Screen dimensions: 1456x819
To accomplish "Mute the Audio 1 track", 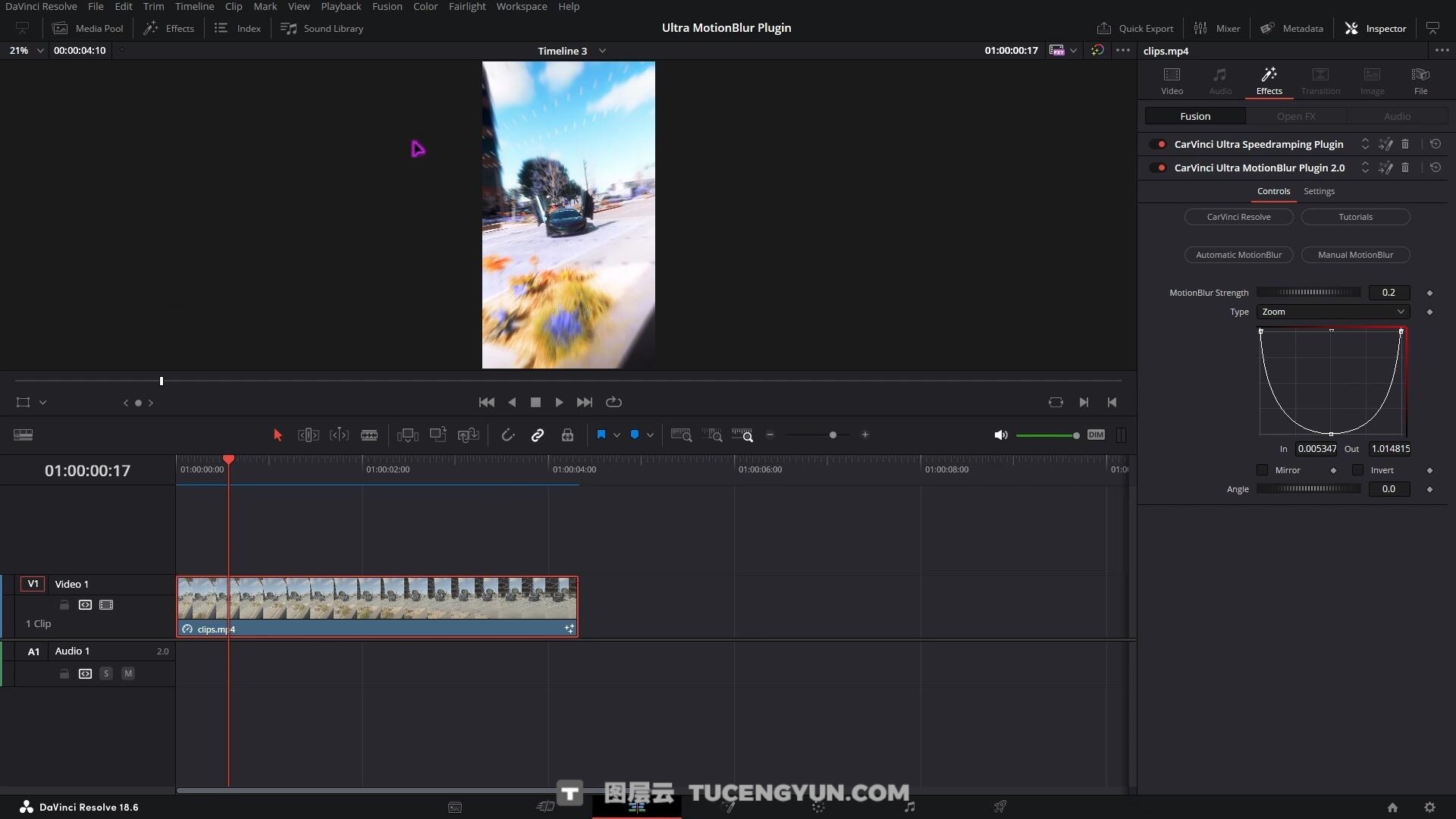I will [128, 673].
